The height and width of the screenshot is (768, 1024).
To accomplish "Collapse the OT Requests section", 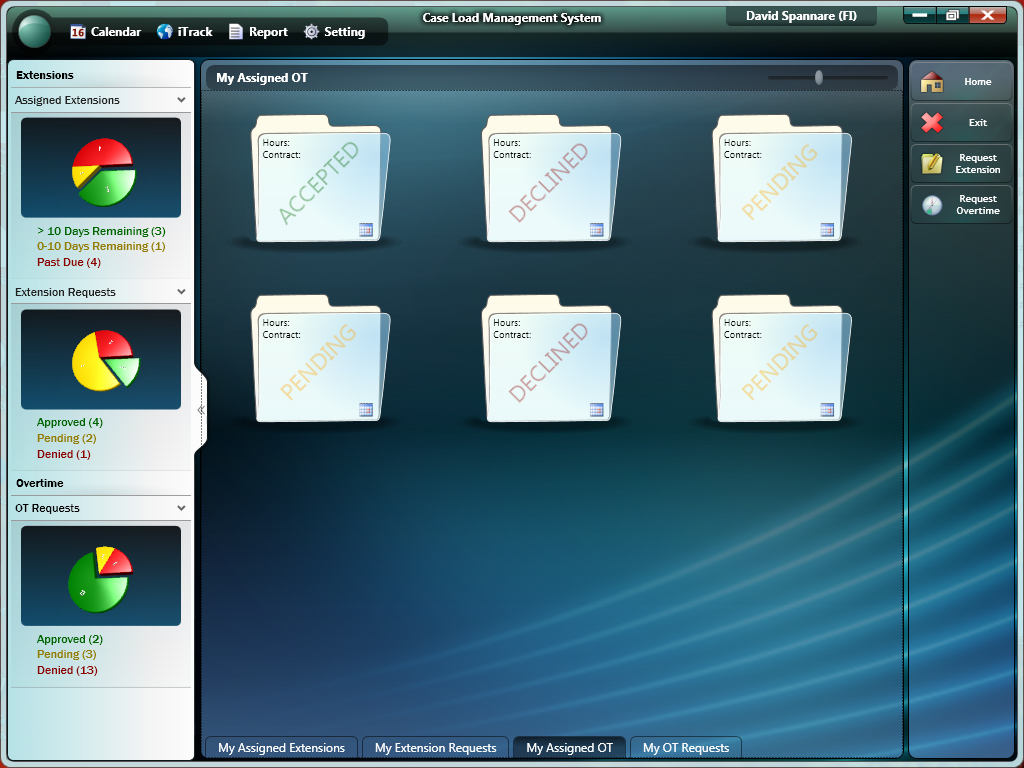I will 181,508.
